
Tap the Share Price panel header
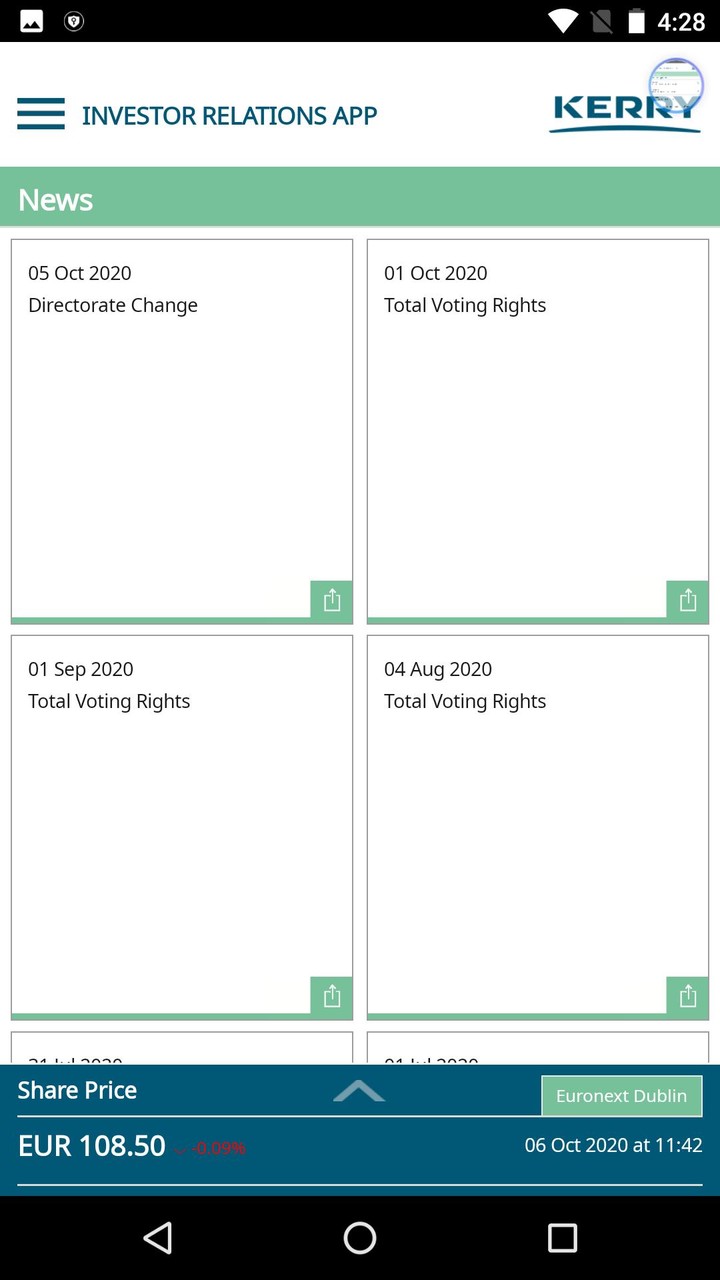coord(77,1090)
